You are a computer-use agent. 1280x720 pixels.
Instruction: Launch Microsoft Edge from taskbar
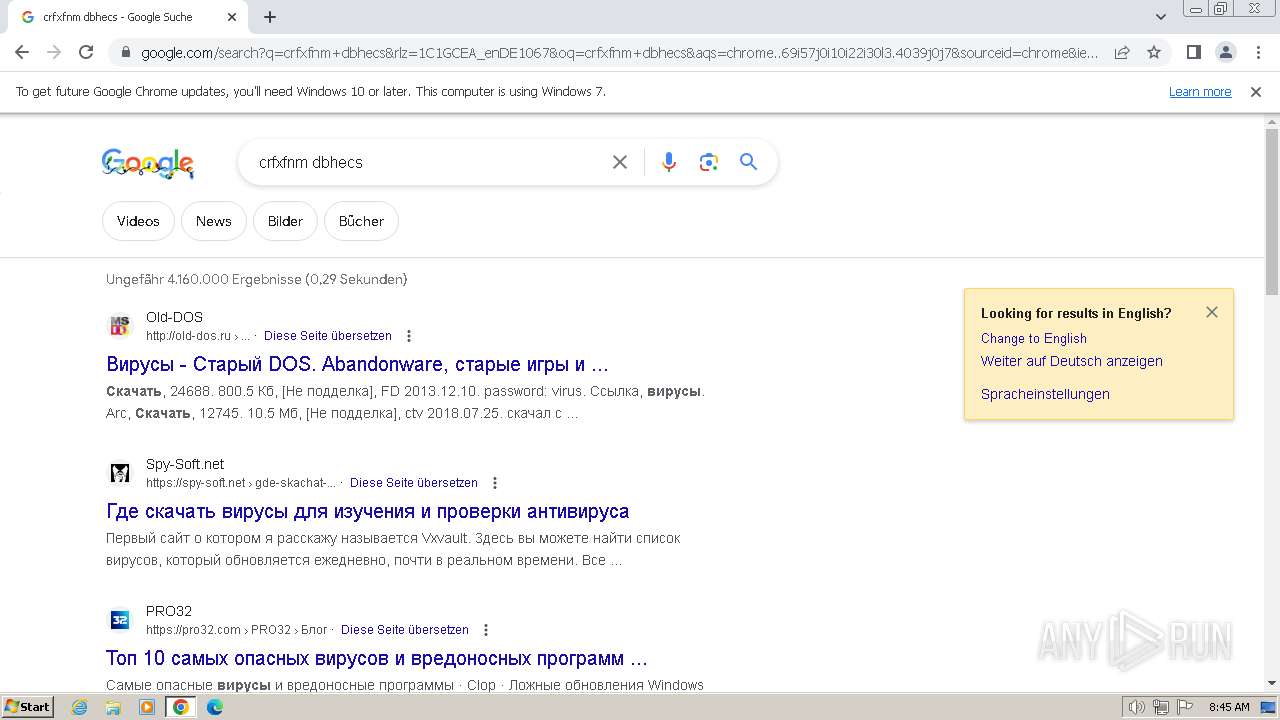pyautogui.click(x=215, y=707)
